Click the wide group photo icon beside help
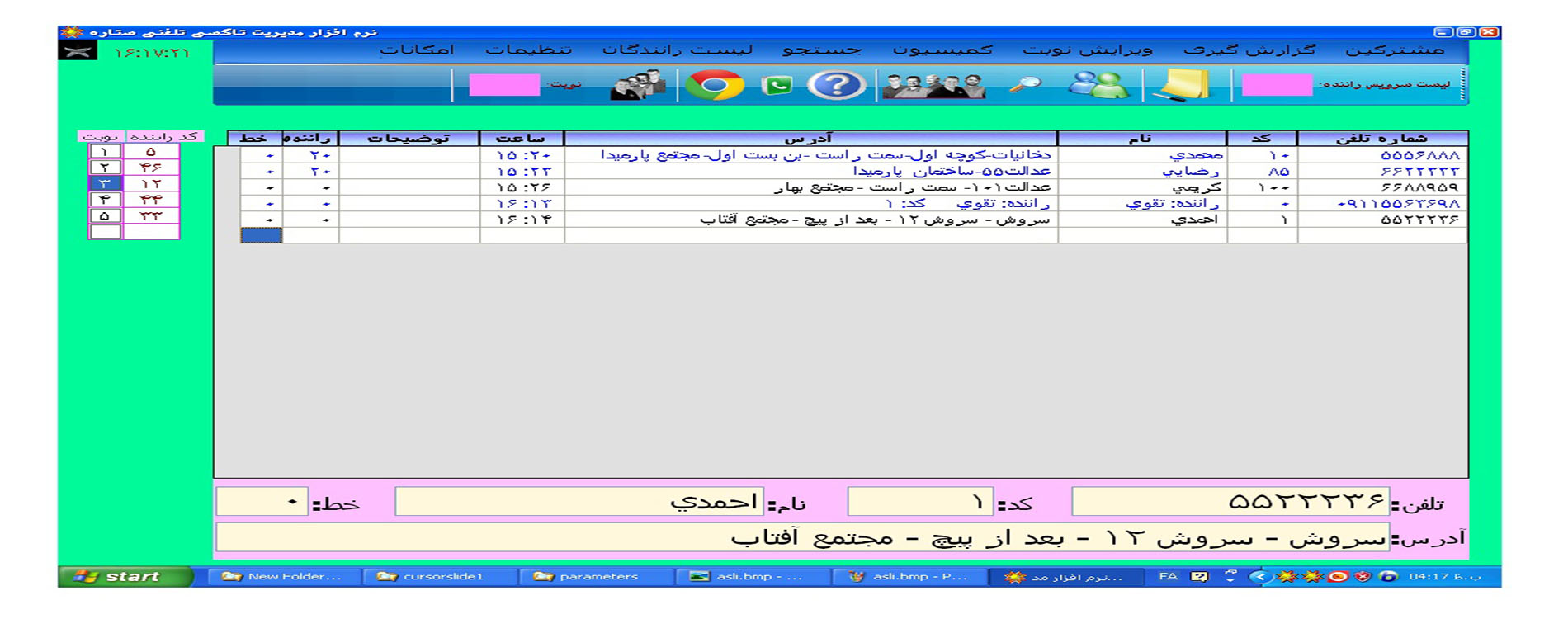 (933, 85)
